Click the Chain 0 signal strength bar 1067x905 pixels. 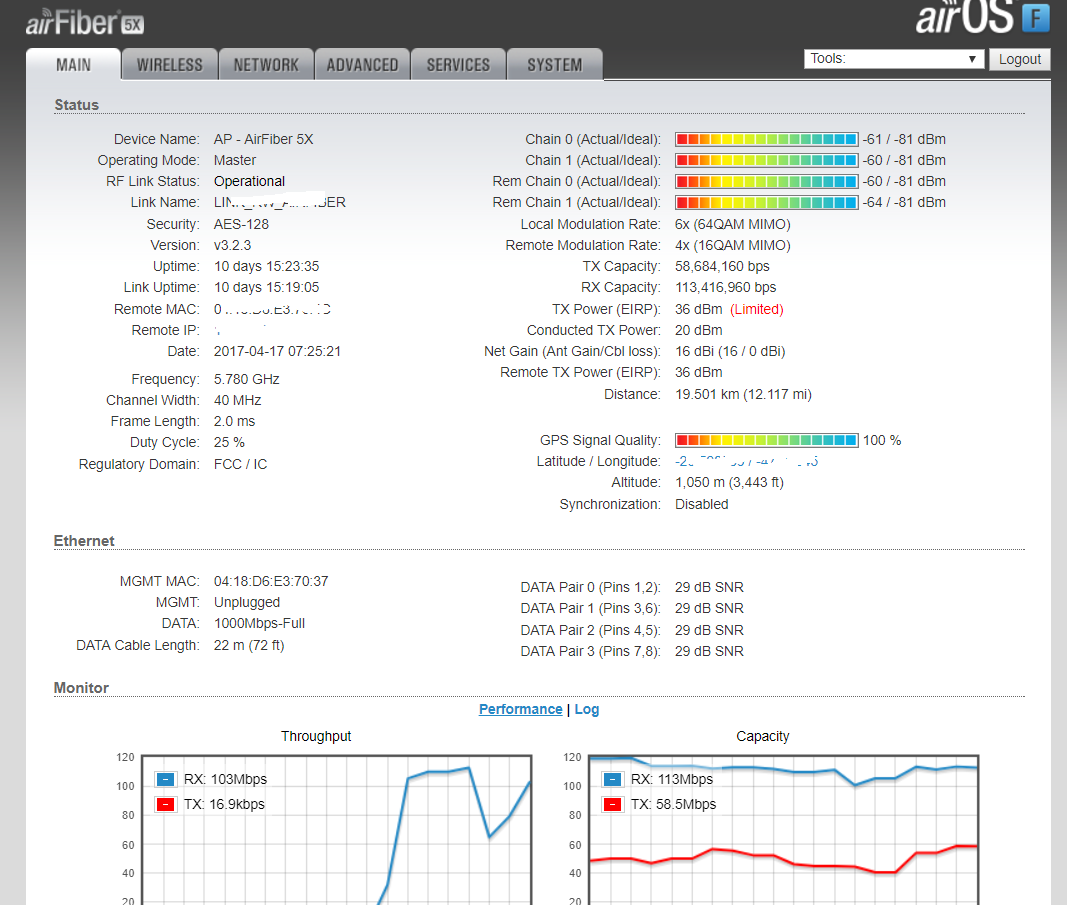766,139
